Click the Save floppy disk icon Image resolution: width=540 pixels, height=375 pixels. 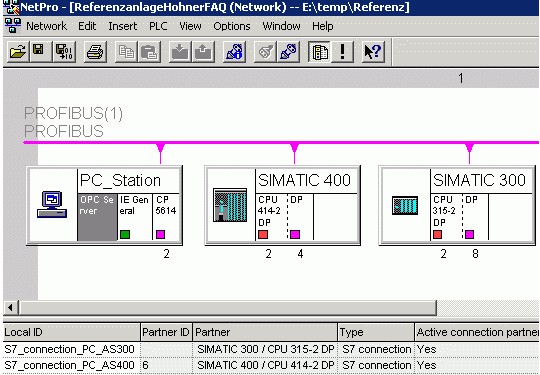click(x=40, y=52)
